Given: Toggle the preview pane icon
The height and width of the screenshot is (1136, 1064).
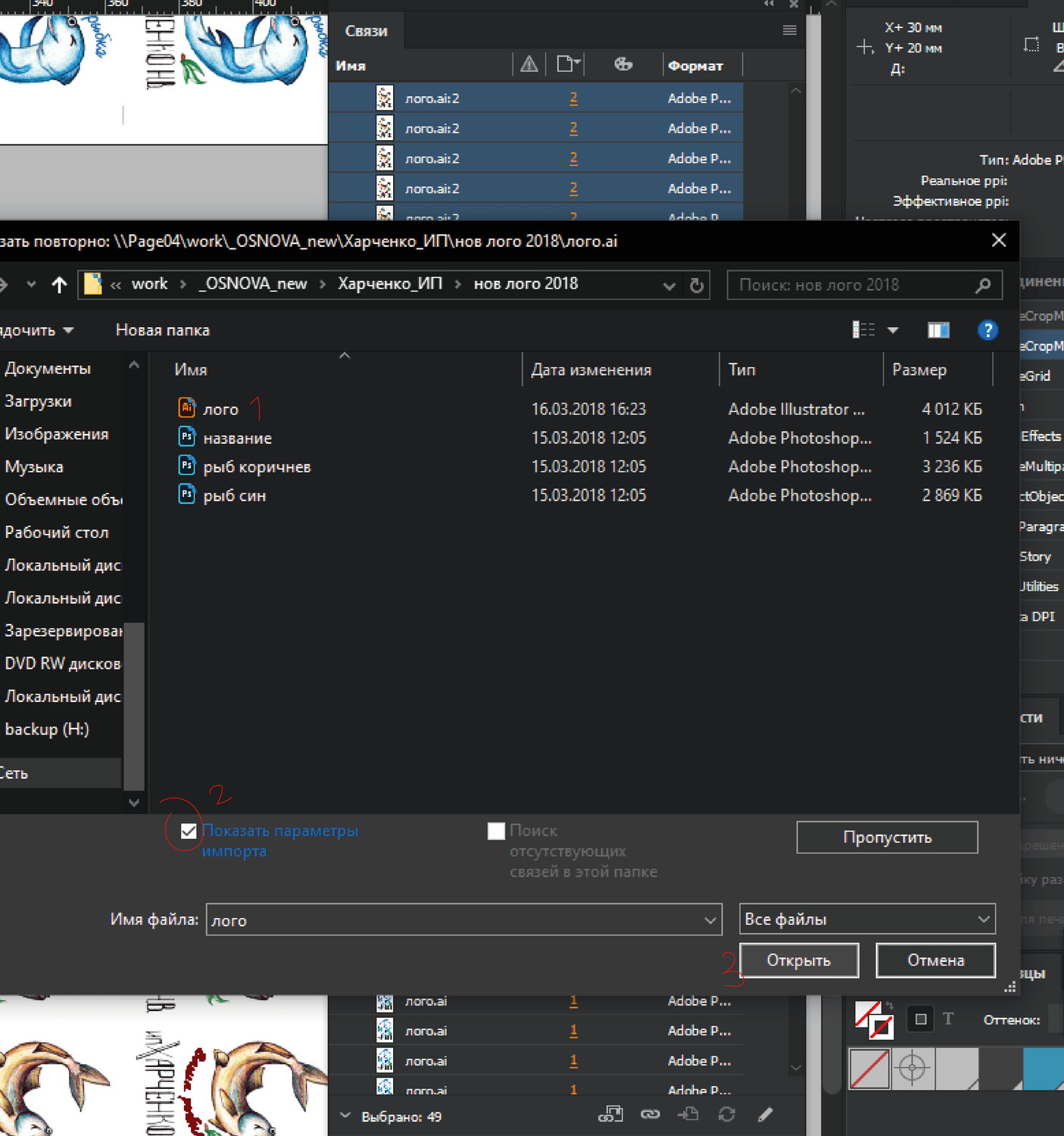Looking at the screenshot, I should (938, 330).
